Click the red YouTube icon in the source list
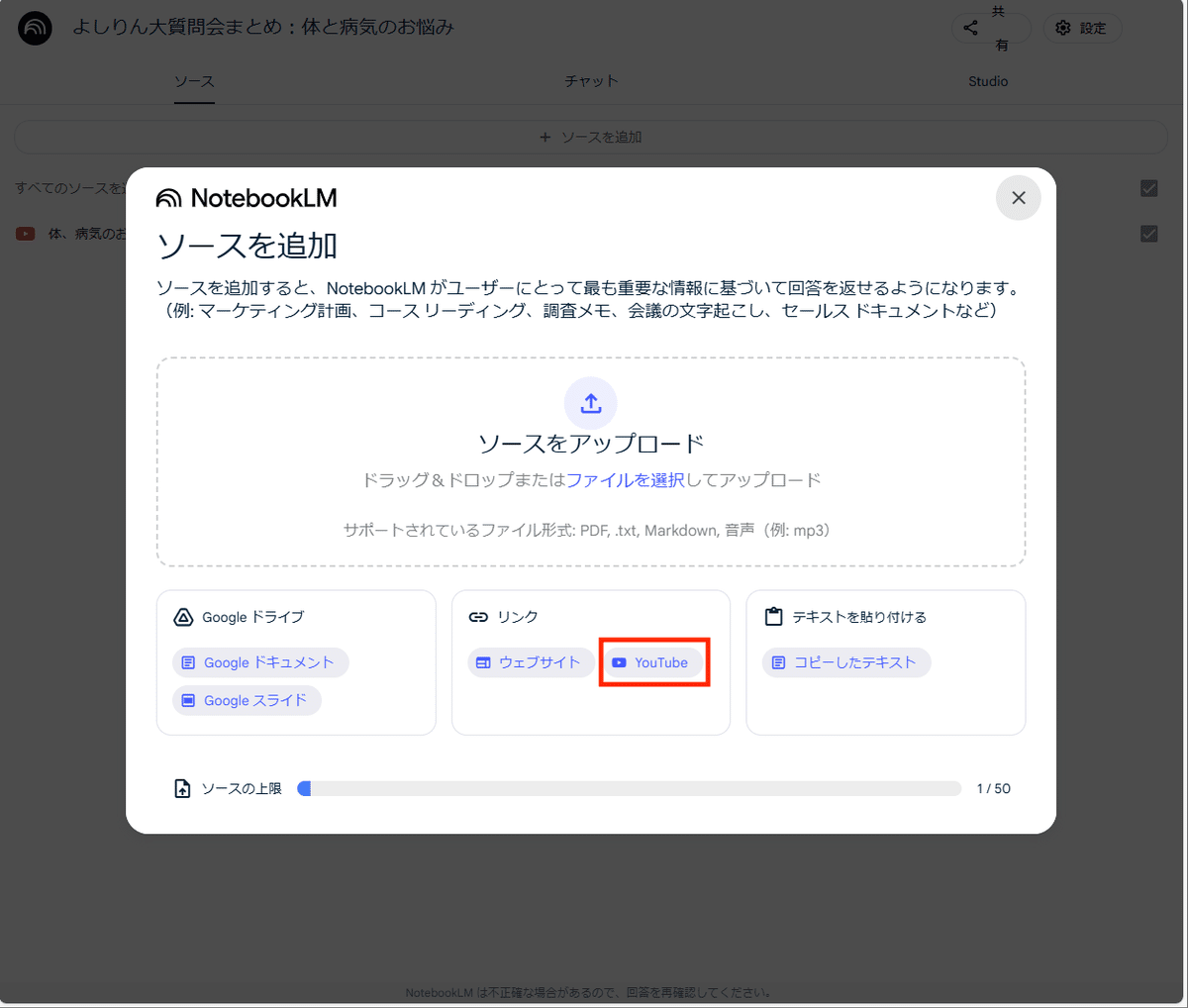Viewport: 1188px width, 1008px height. (26, 234)
